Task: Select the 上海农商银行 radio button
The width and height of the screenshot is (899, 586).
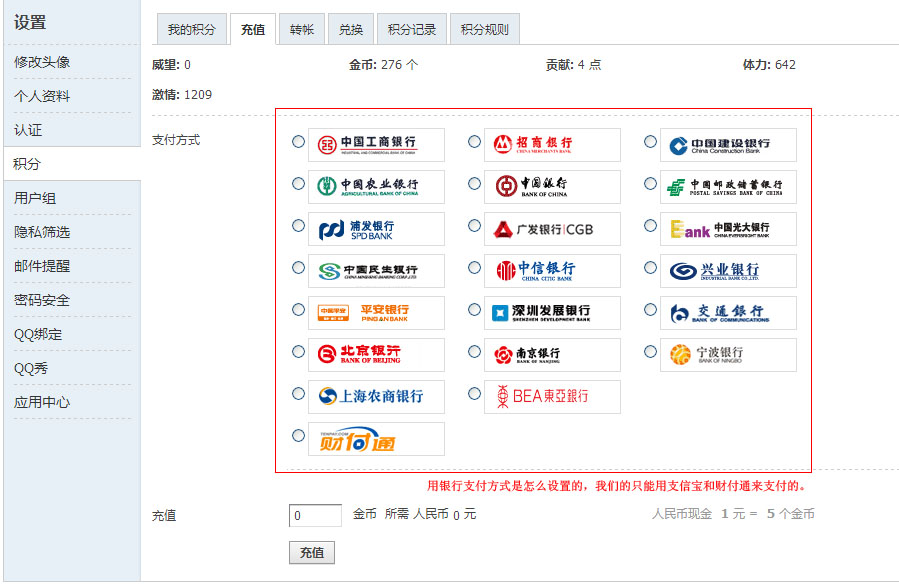Action: 298,393
